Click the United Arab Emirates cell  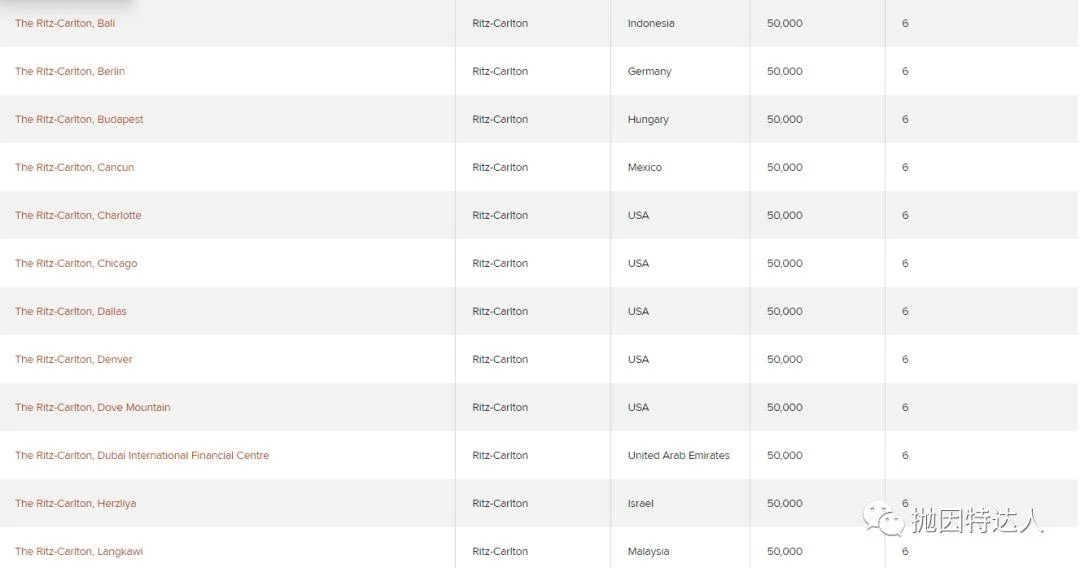(678, 456)
